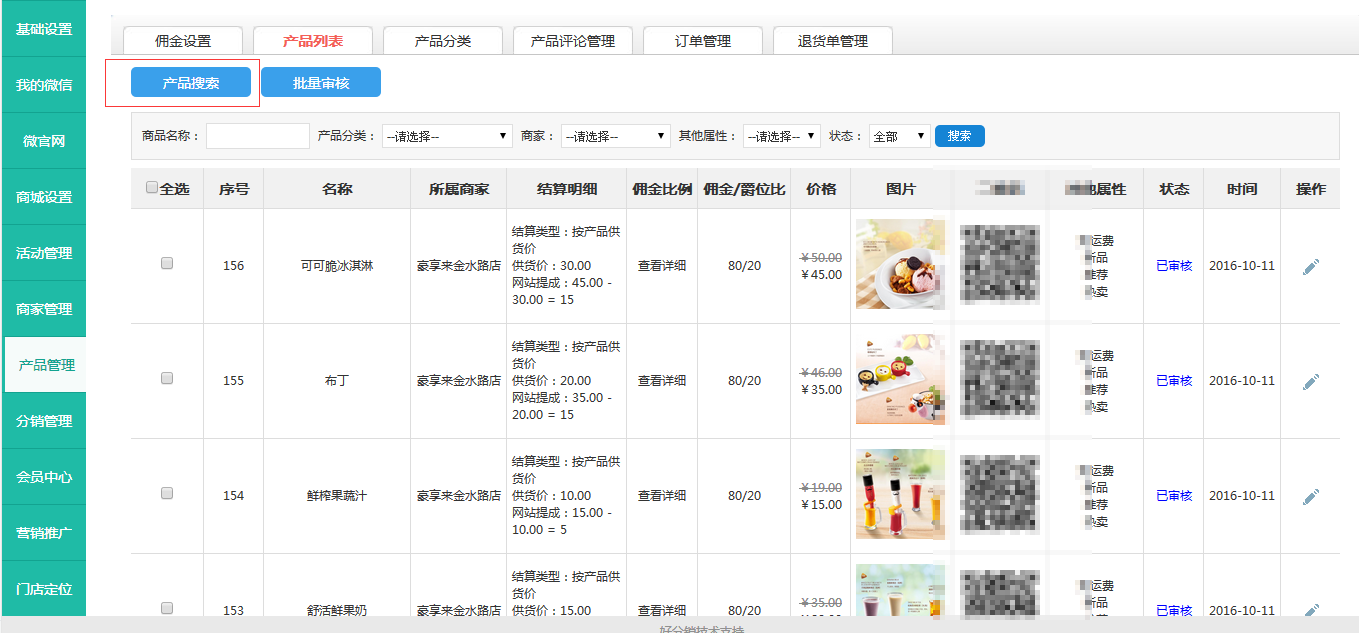Click the 批量审核 button
Viewport: 1359px width, 633px height.
click(321, 83)
